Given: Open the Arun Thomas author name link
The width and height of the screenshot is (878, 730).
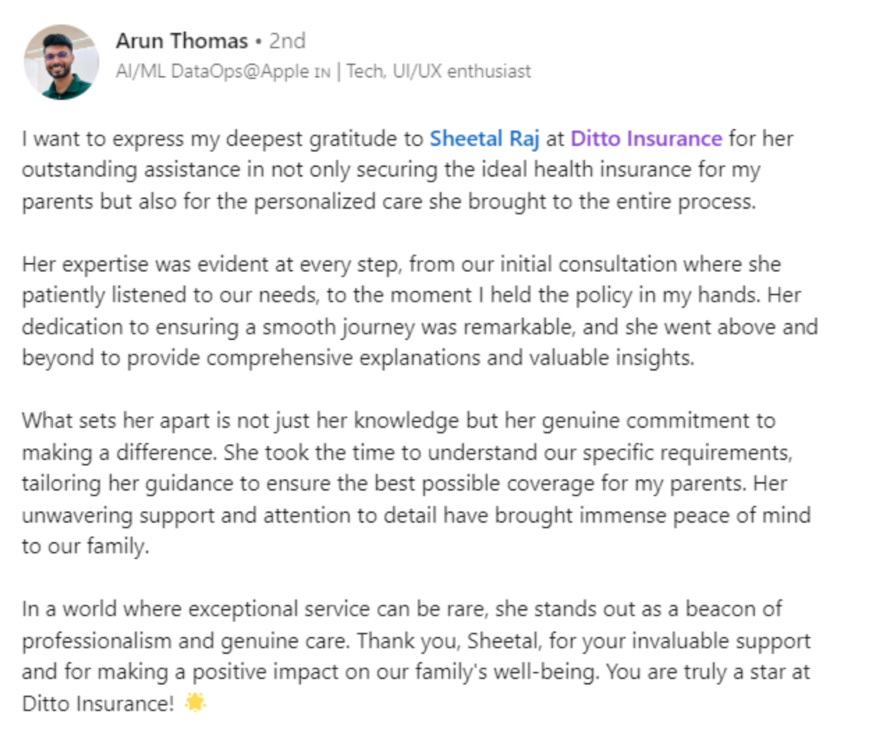Looking at the screenshot, I should pyautogui.click(x=181, y=41).
